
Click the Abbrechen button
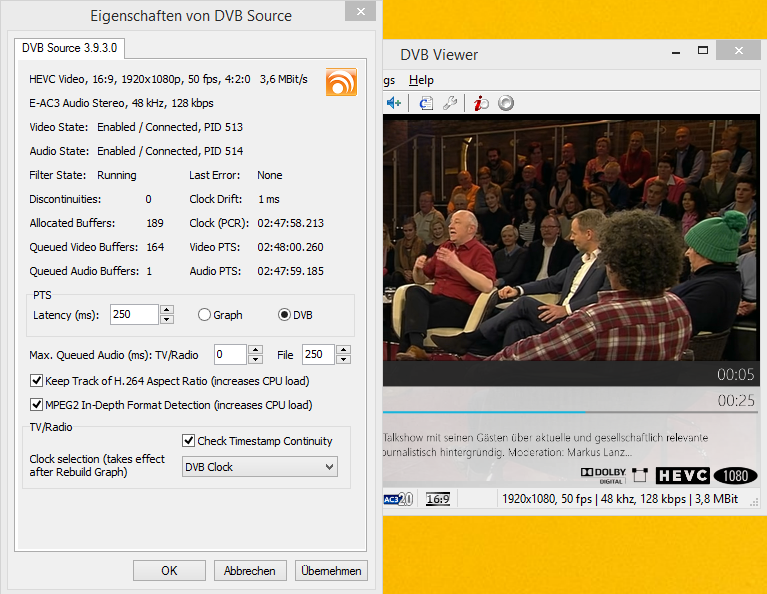click(x=250, y=571)
